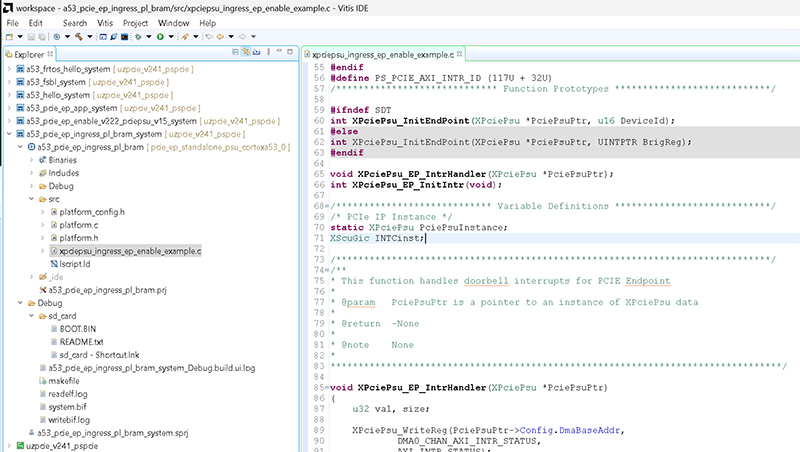Select system.bif file
The image size is (800, 452).
pos(67,407)
